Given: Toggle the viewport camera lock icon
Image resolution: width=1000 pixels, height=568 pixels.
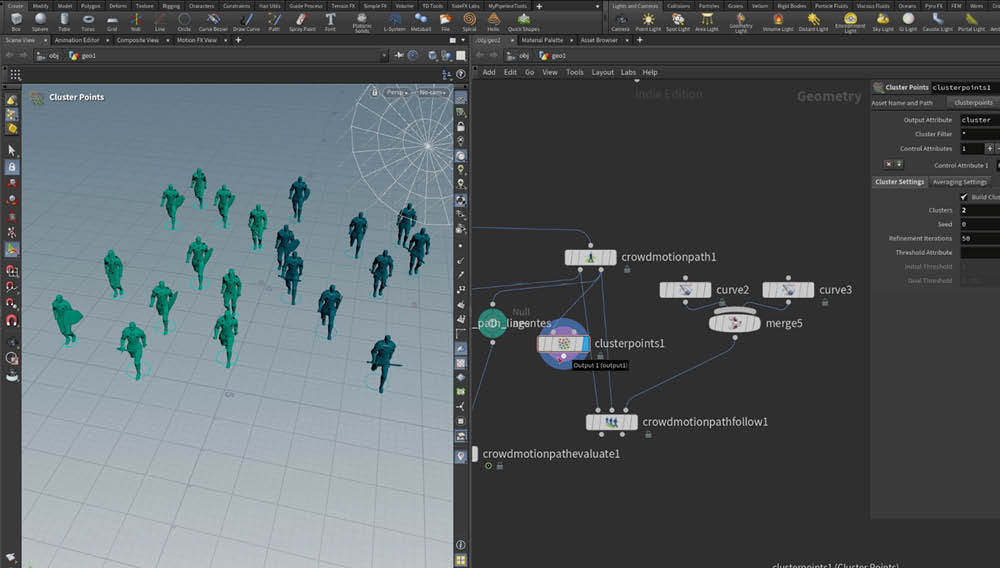Looking at the screenshot, I should tap(374, 92).
